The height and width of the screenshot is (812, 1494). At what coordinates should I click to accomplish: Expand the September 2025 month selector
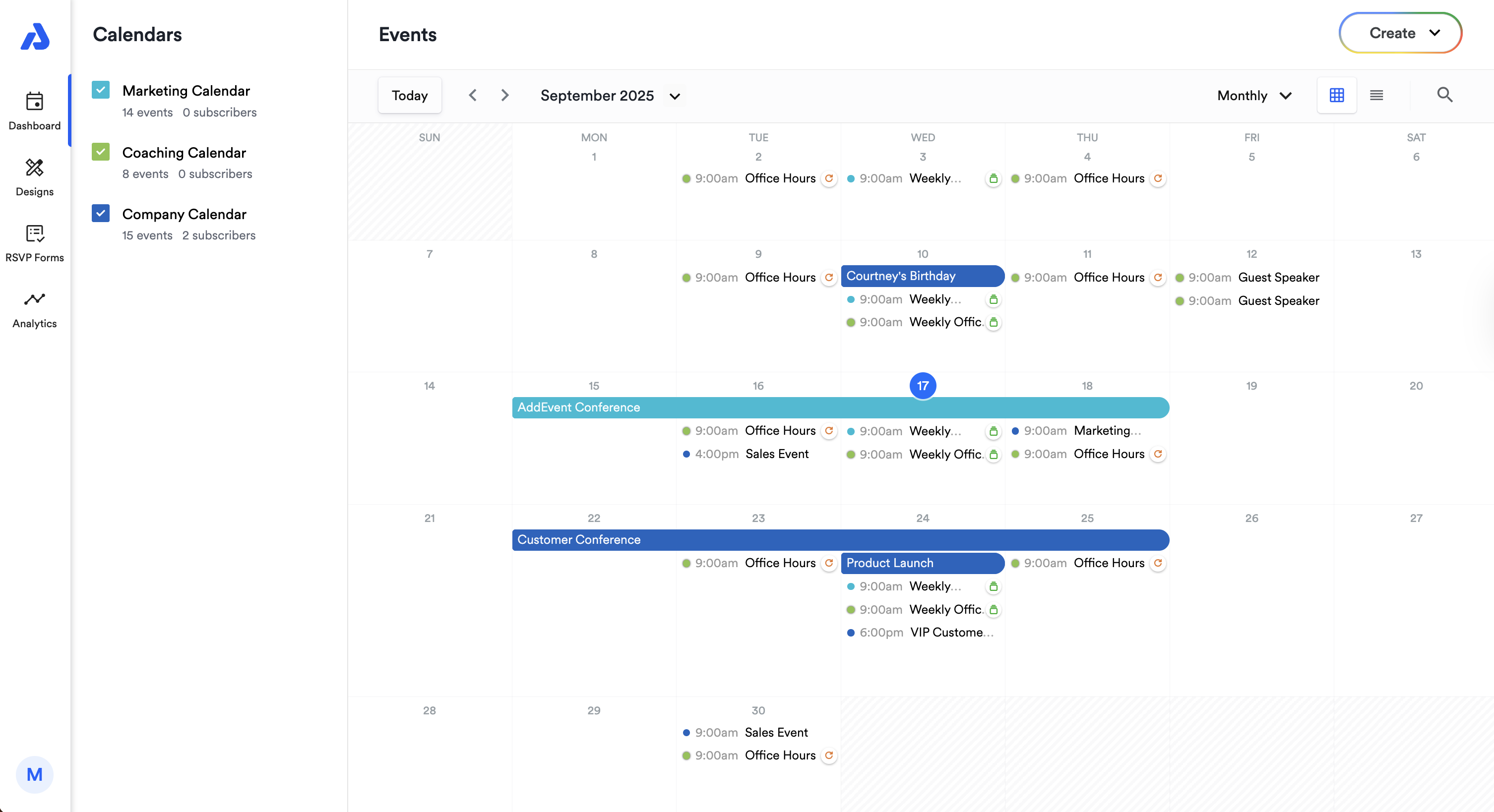coord(674,96)
